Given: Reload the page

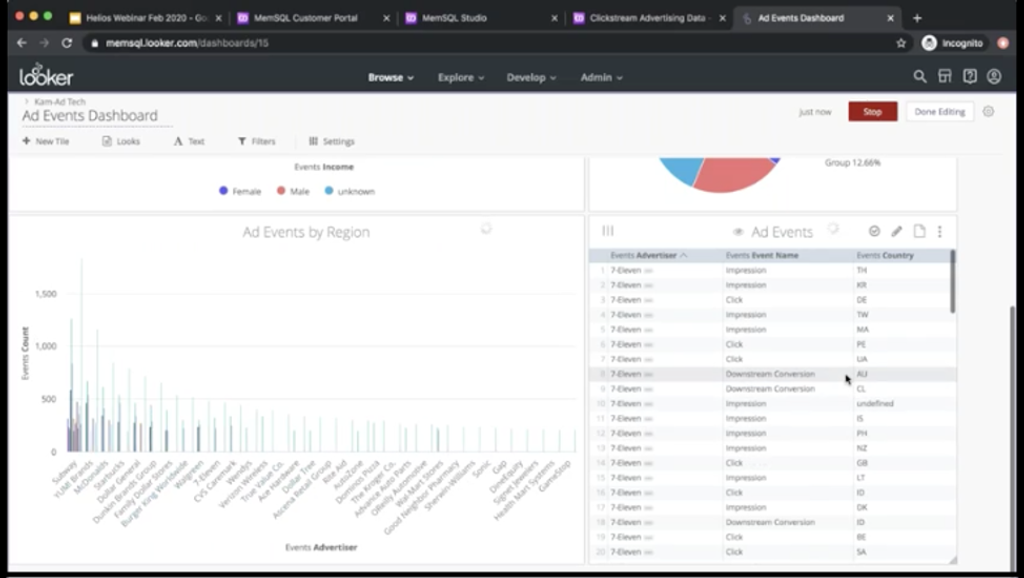Looking at the screenshot, I should coord(67,43).
